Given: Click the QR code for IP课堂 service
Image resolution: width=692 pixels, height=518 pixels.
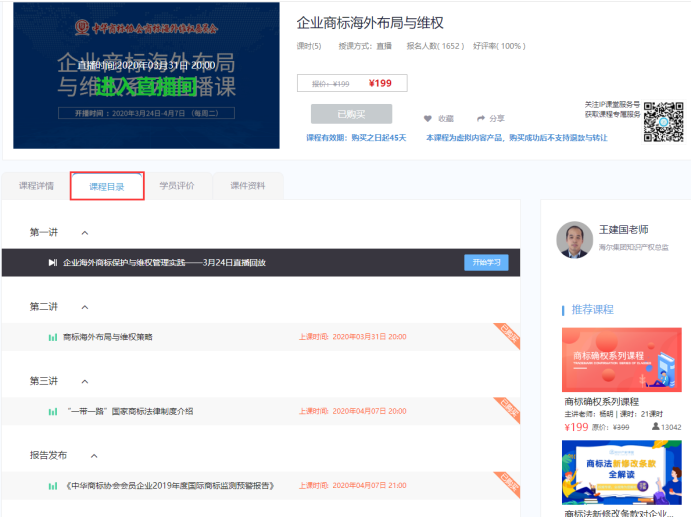Looking at the screenshot, I should [663, 121].
